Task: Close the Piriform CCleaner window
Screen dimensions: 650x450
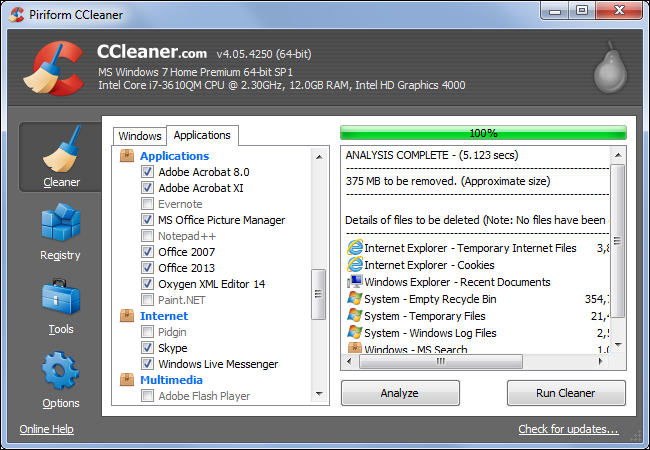Action: pos(619,11)
